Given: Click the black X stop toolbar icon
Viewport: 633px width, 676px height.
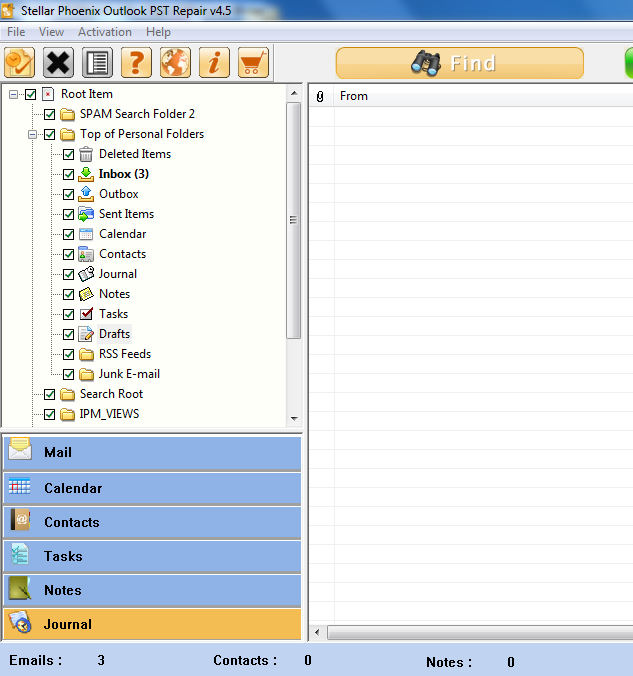Looking at the screenshot, I should (58, 63).
